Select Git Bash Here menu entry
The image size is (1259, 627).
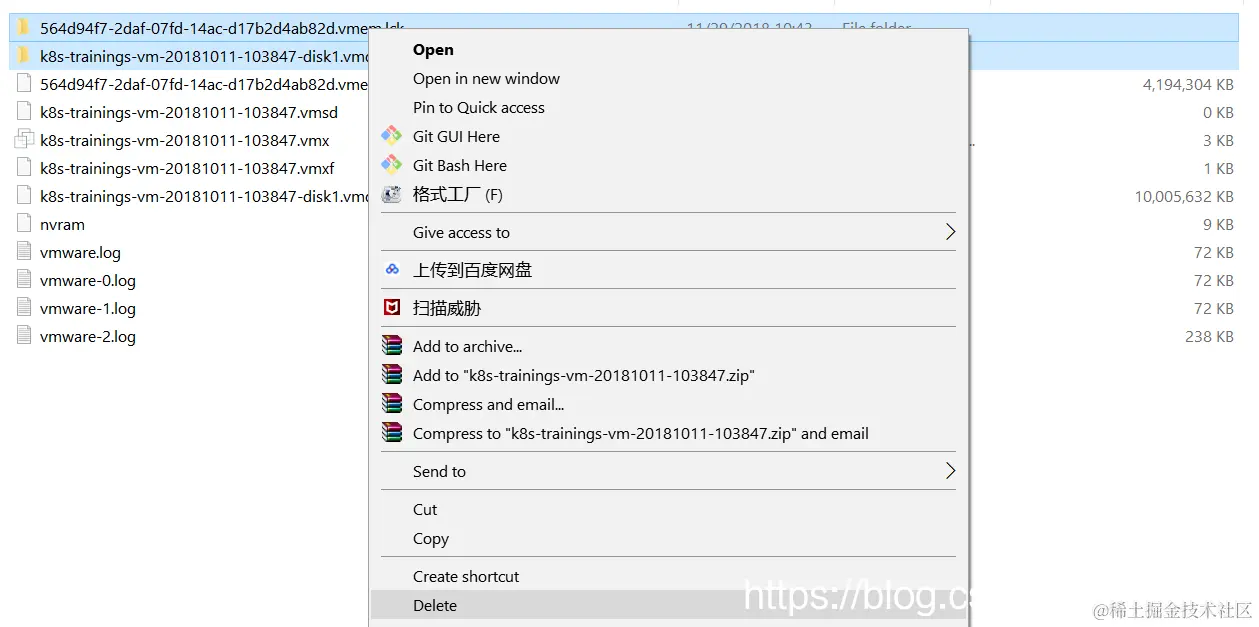[460, 165]
